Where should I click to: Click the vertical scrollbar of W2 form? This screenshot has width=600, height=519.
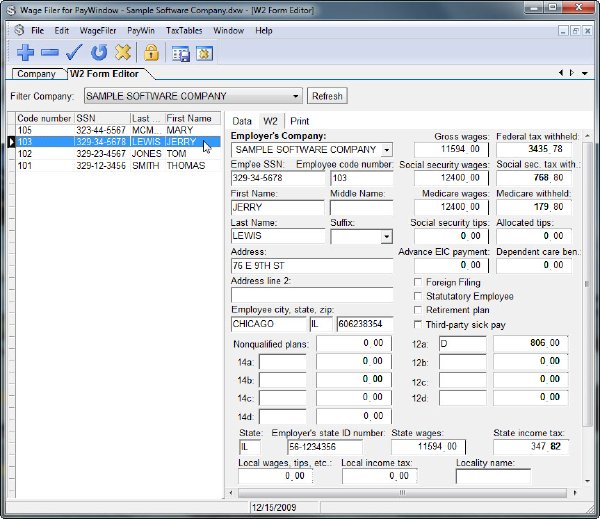(587, 284)
